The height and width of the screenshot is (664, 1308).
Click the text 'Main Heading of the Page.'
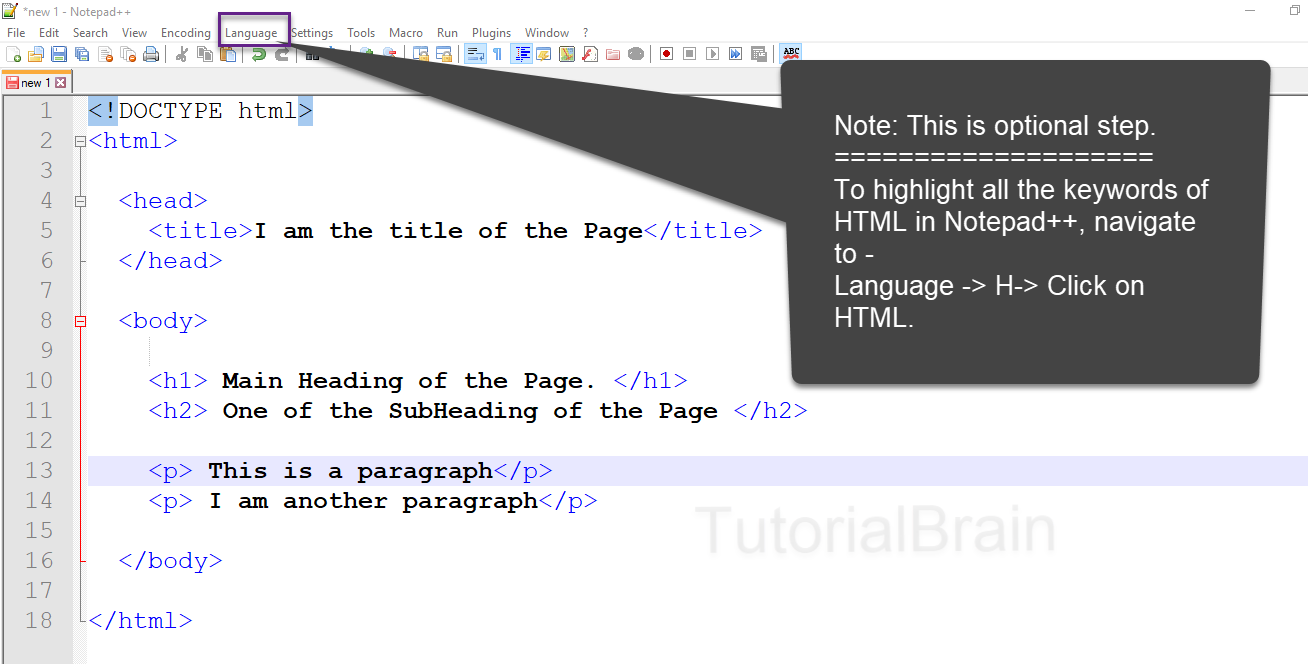[x=409, y=381]
